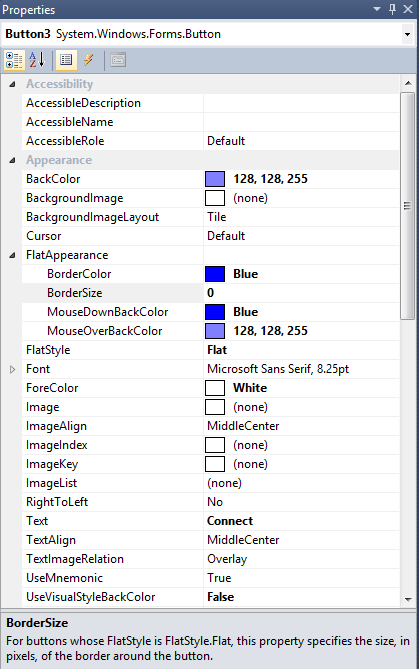Collapse the FlatAppearance property group
Screen dimensions: 419x669
click(x=12, y=255)
